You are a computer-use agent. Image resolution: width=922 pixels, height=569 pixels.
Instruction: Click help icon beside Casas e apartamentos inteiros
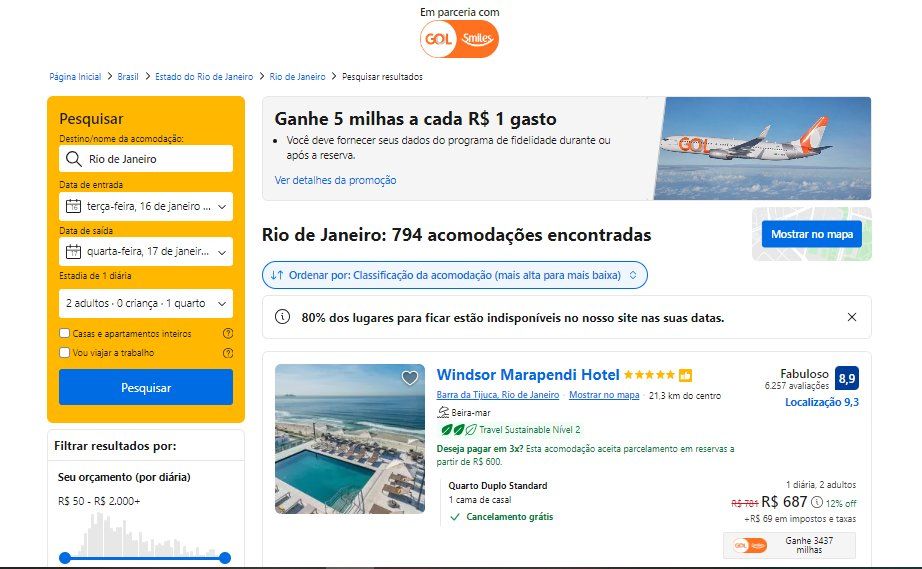tap(228, 333)
